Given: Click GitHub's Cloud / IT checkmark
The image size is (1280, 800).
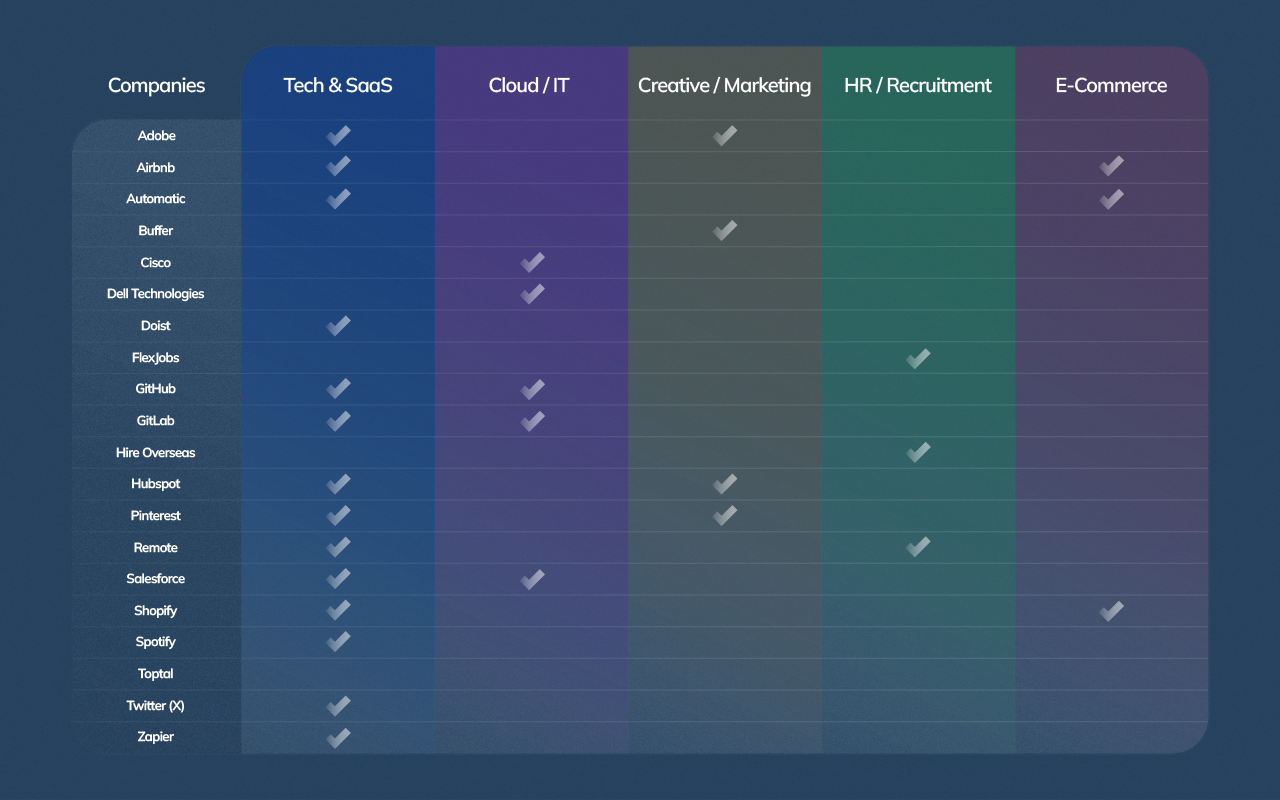Looking at the screenshot, I should click(x=531, y=389).
